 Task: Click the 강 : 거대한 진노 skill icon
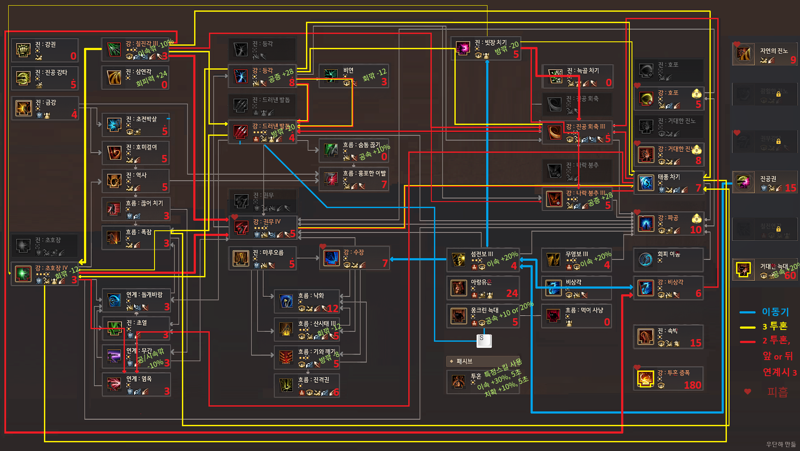[646, 155]
